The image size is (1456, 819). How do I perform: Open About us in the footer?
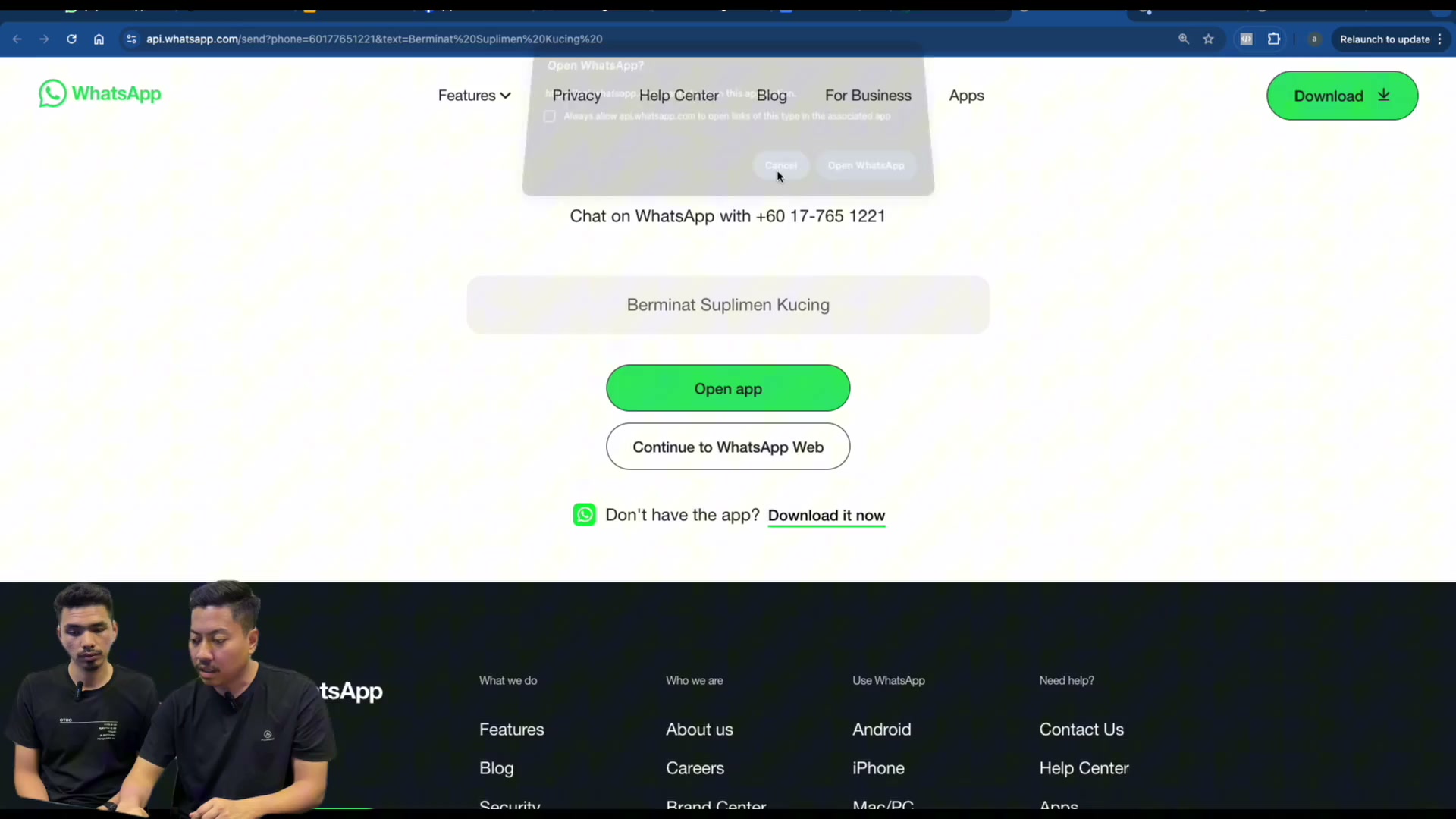[x=699, y=730]
